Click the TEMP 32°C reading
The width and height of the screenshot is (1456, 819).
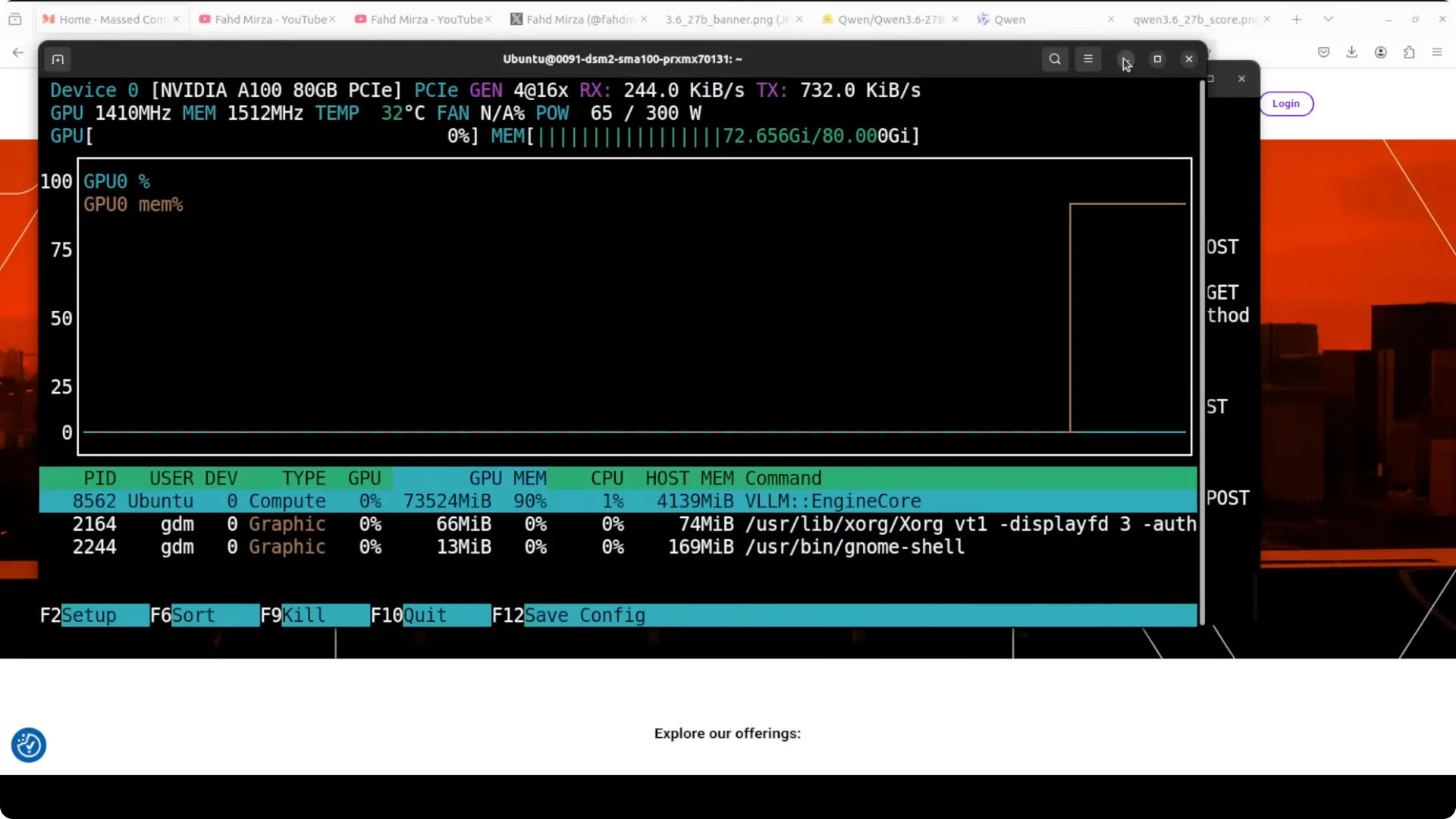(x=370, y=113)
